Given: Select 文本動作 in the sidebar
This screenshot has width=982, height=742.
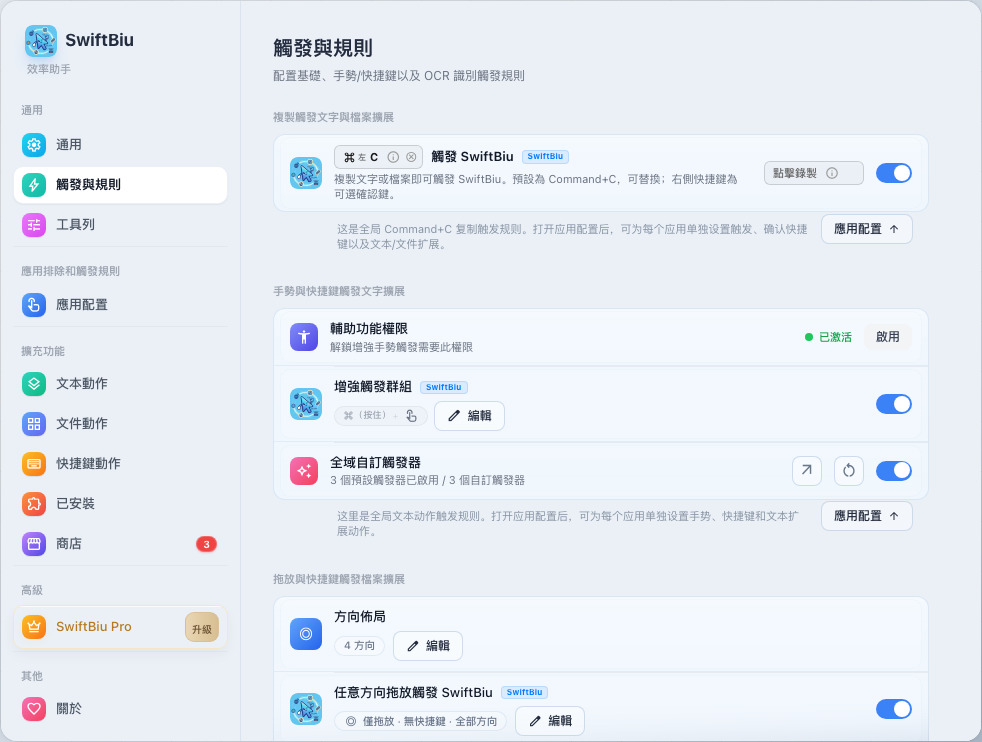Looking at the screenshot, I should [120, 384].
